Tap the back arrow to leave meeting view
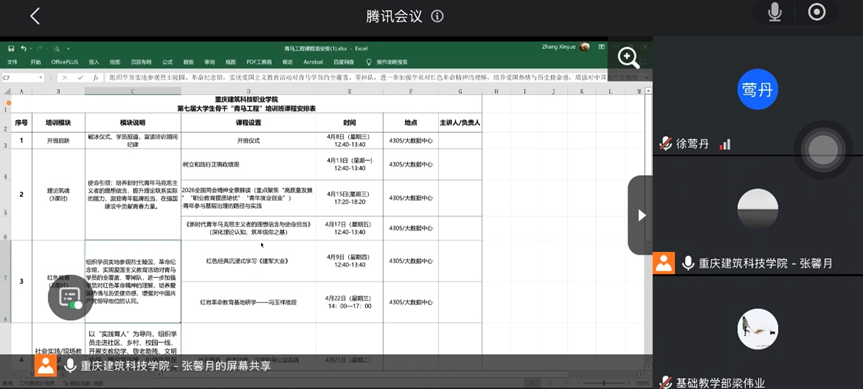Image resolution: width=863 pixels, height=389 pixels. coord(35,16)
